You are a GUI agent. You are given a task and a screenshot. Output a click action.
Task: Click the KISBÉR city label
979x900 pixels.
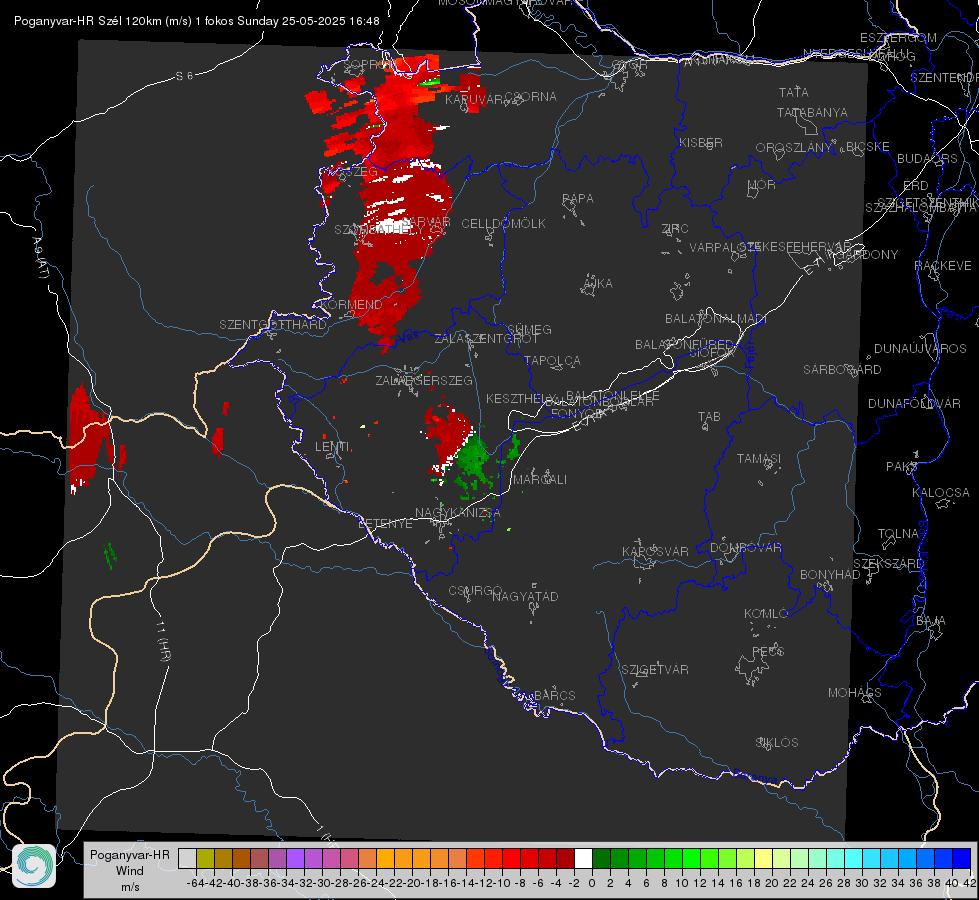(701, 142)
